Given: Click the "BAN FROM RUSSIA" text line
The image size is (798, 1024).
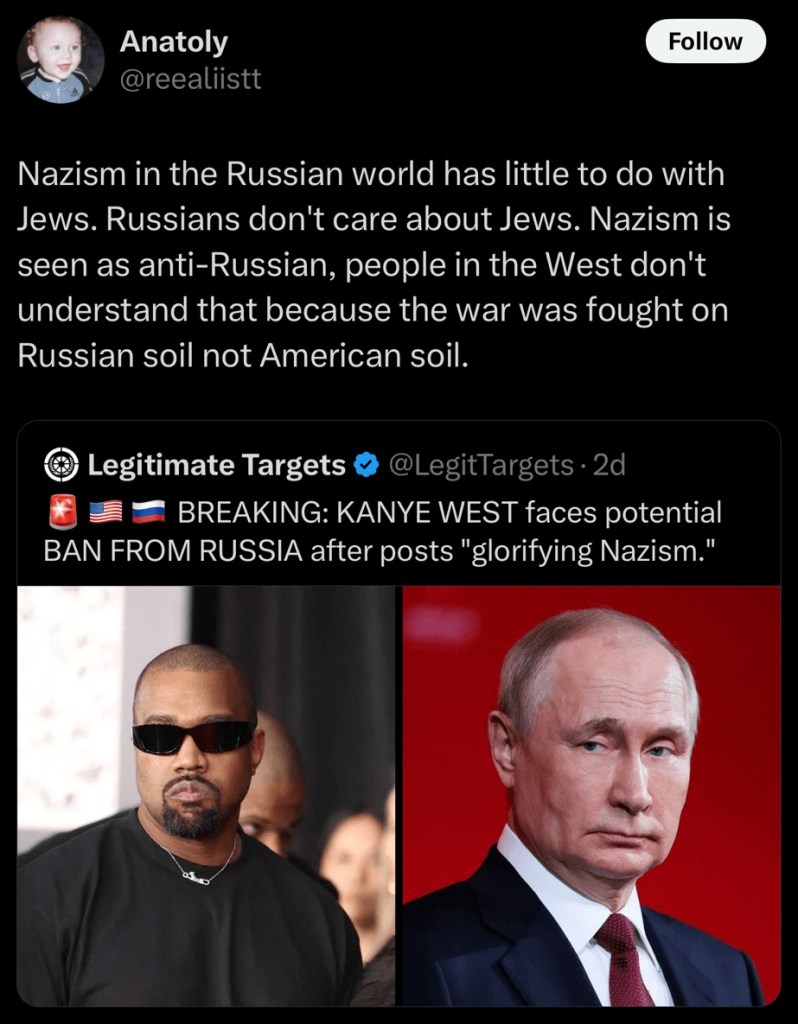Looking at the screenshot, I should (173, 551).
